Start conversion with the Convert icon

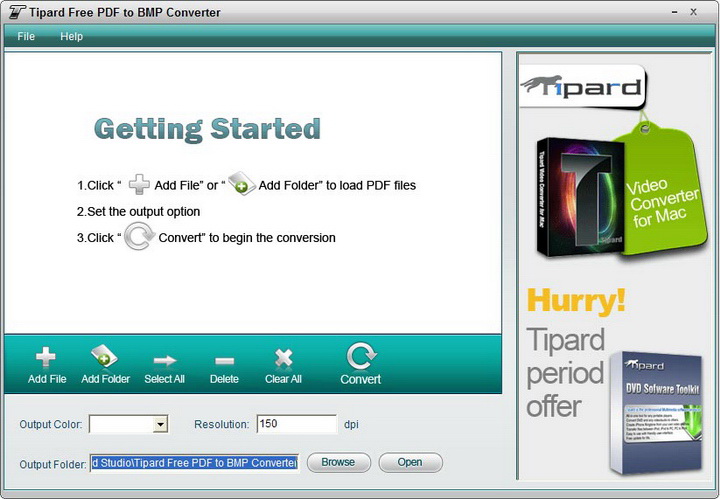[361, 356]
